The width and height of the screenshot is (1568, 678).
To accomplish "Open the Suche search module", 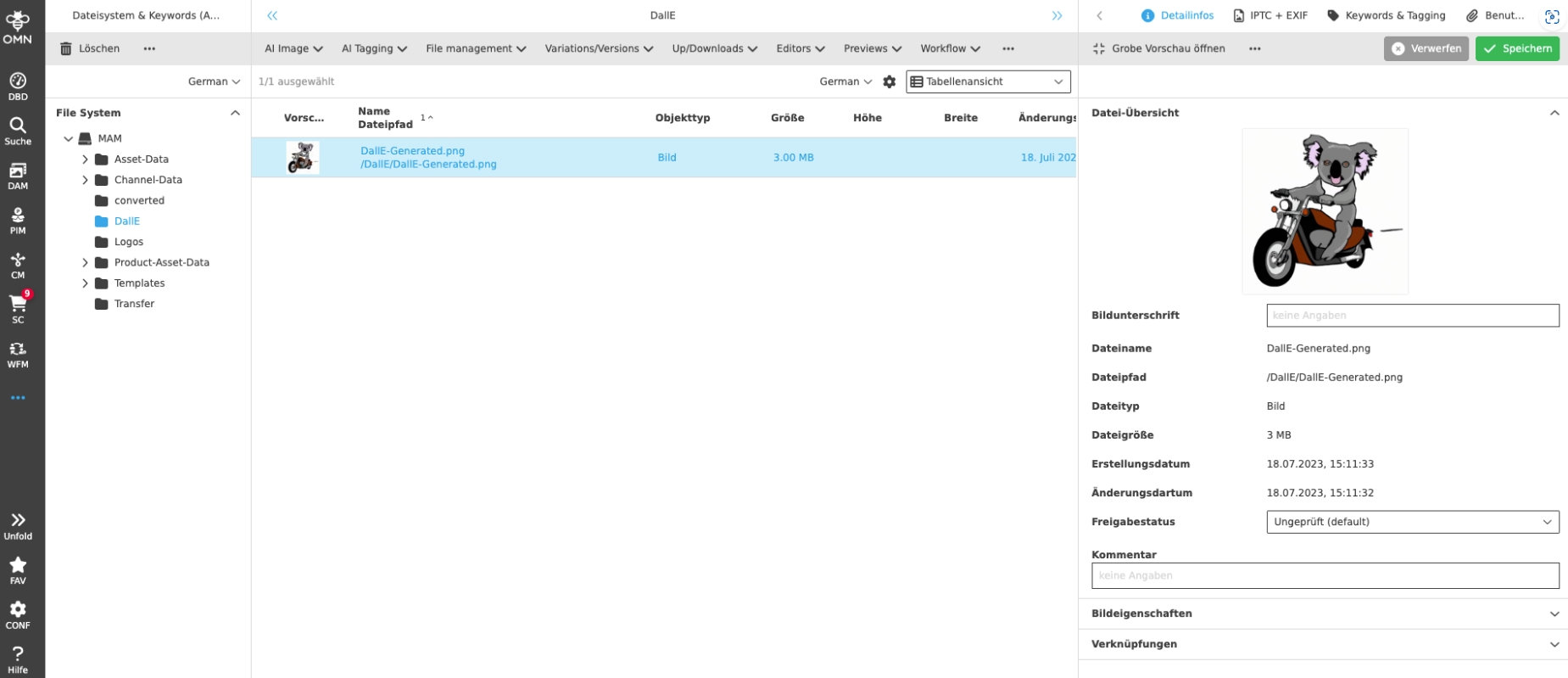I will click(x=18, y=131).
